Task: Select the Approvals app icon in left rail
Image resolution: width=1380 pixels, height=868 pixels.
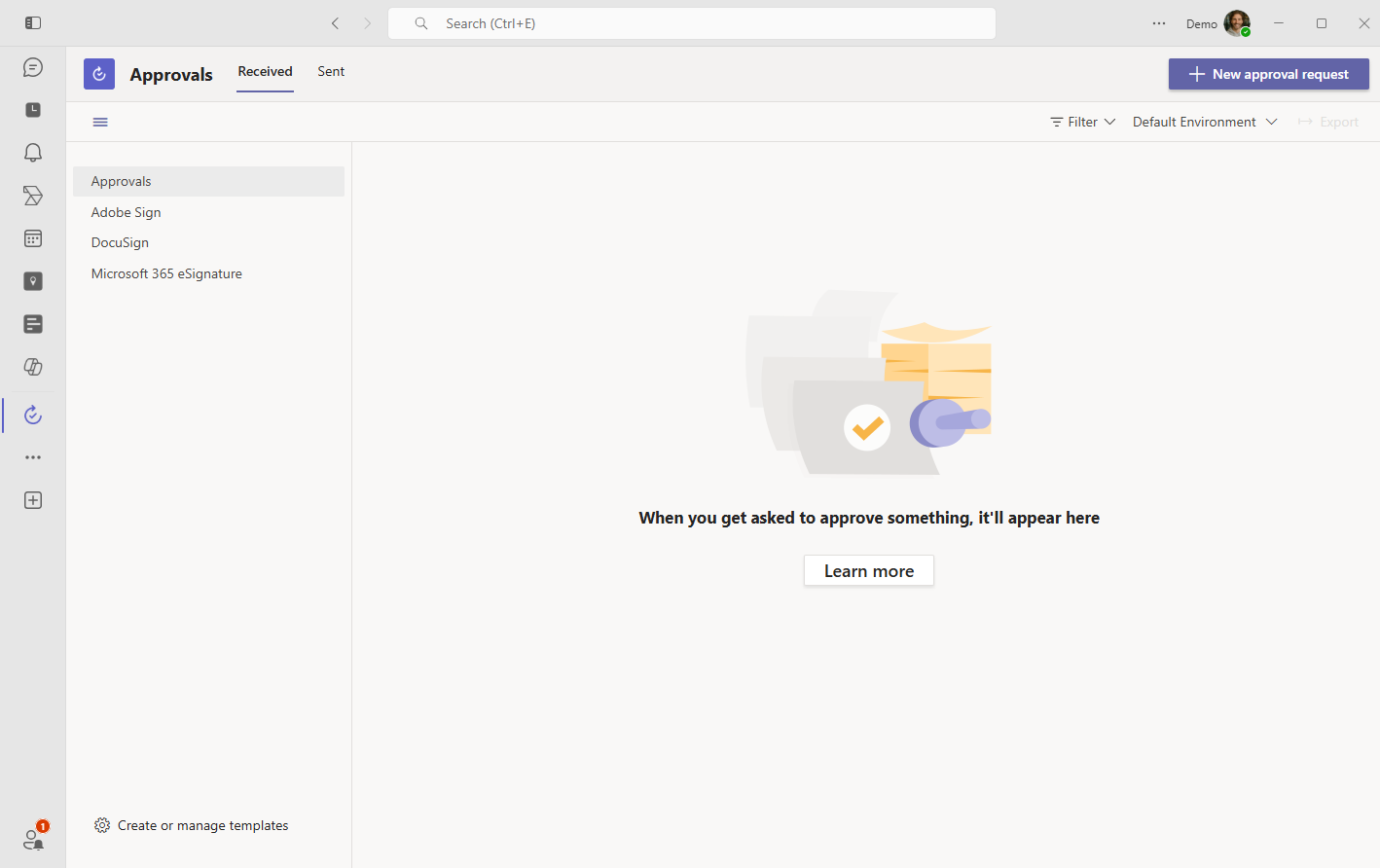Action: click(33, 415)
